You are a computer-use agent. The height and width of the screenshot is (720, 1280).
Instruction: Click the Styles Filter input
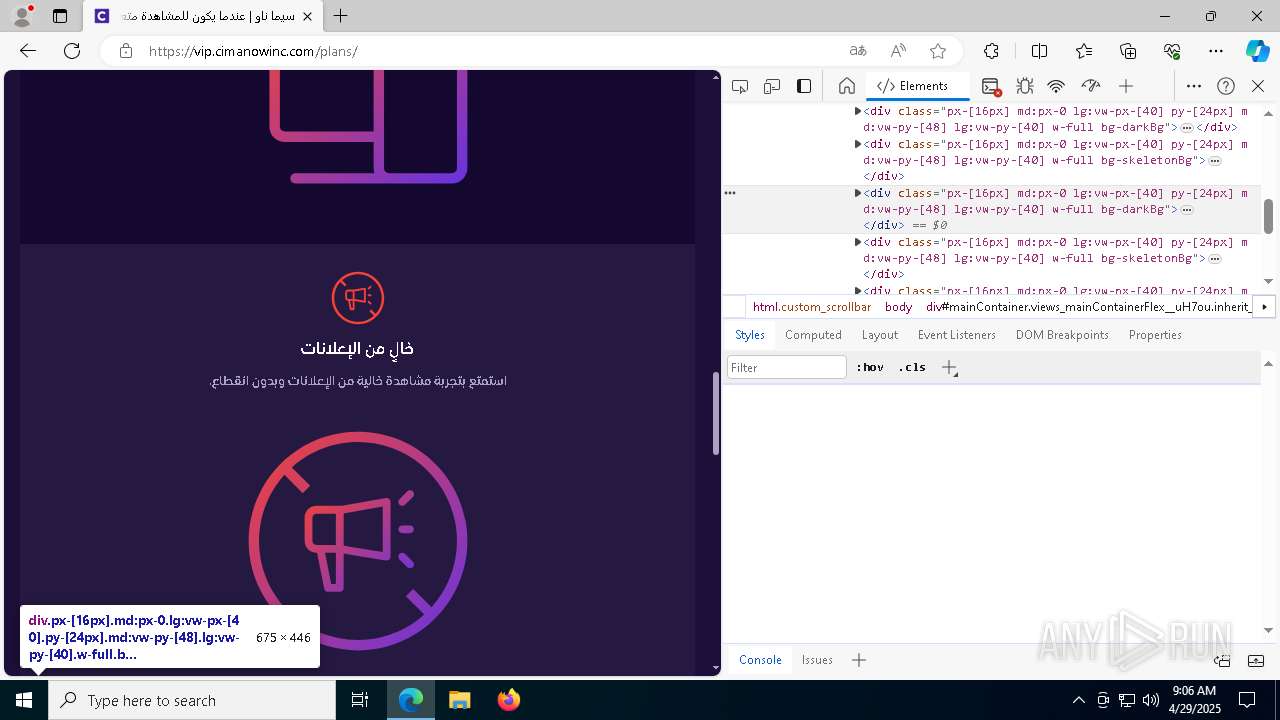tap(787, 367)
